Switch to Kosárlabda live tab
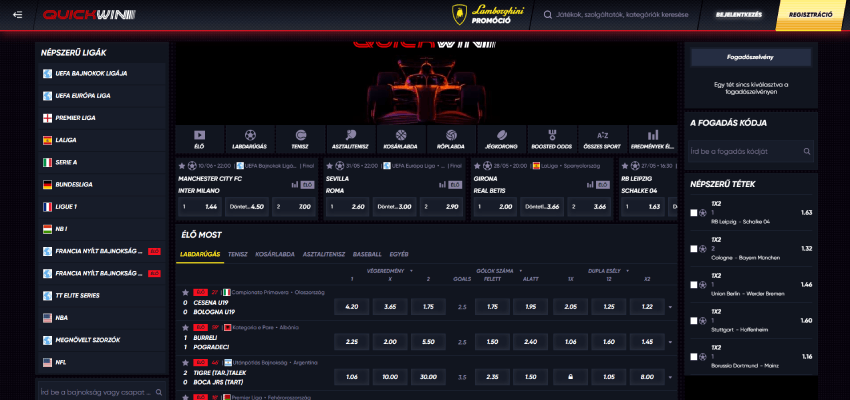 click(x=275, y=254)
